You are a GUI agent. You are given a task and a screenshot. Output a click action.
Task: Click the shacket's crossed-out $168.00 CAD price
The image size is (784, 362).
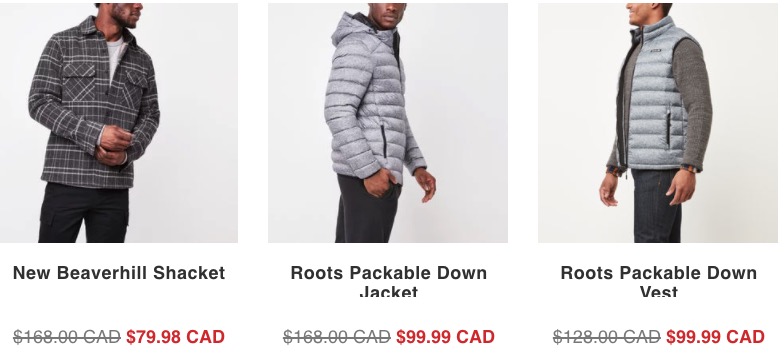(x=67, y=337)
